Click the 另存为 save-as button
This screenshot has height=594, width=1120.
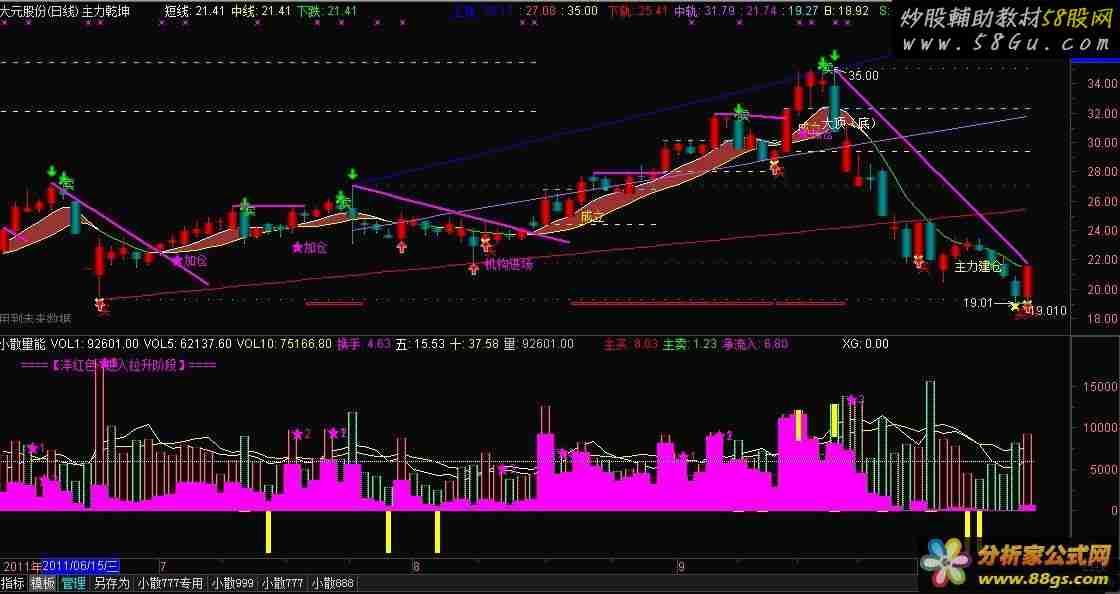(112, 584)
